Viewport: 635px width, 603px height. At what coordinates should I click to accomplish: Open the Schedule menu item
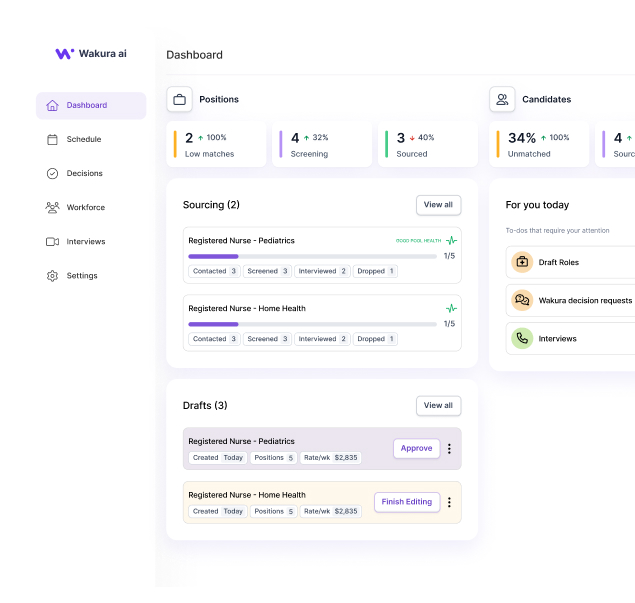pos(83,139)
